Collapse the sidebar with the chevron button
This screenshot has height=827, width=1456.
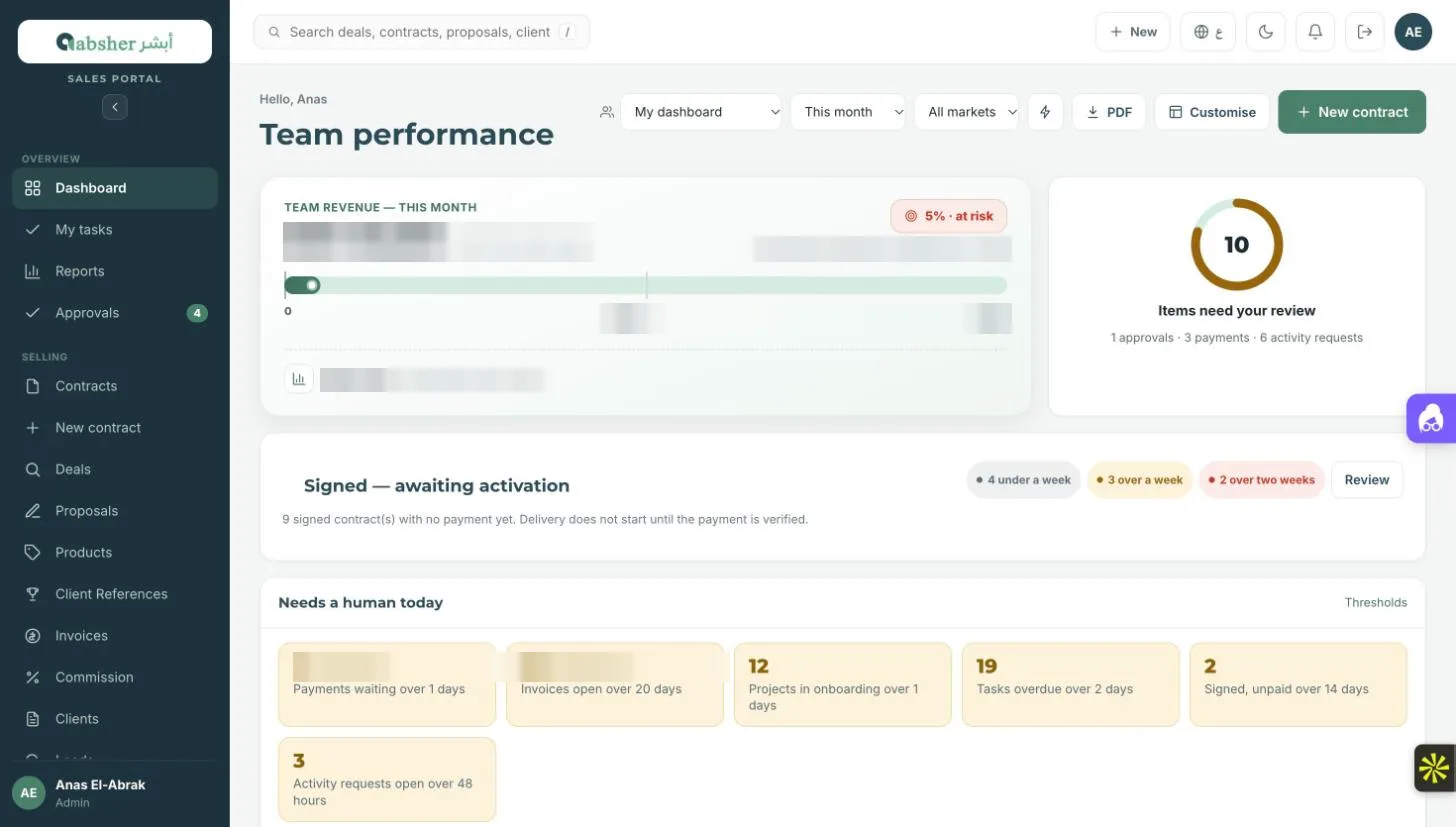115,106
